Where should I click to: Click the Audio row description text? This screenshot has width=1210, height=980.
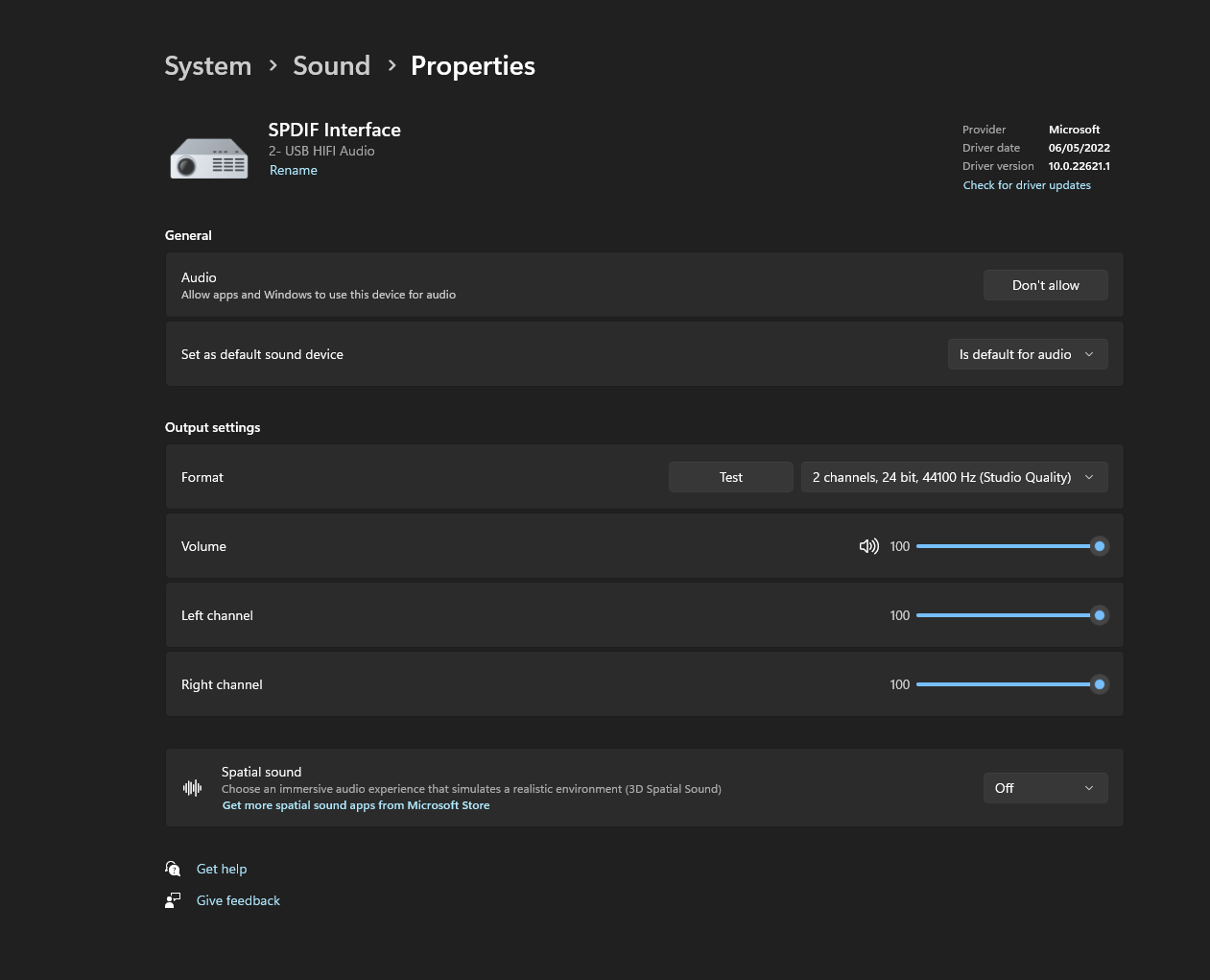point(319,295)
